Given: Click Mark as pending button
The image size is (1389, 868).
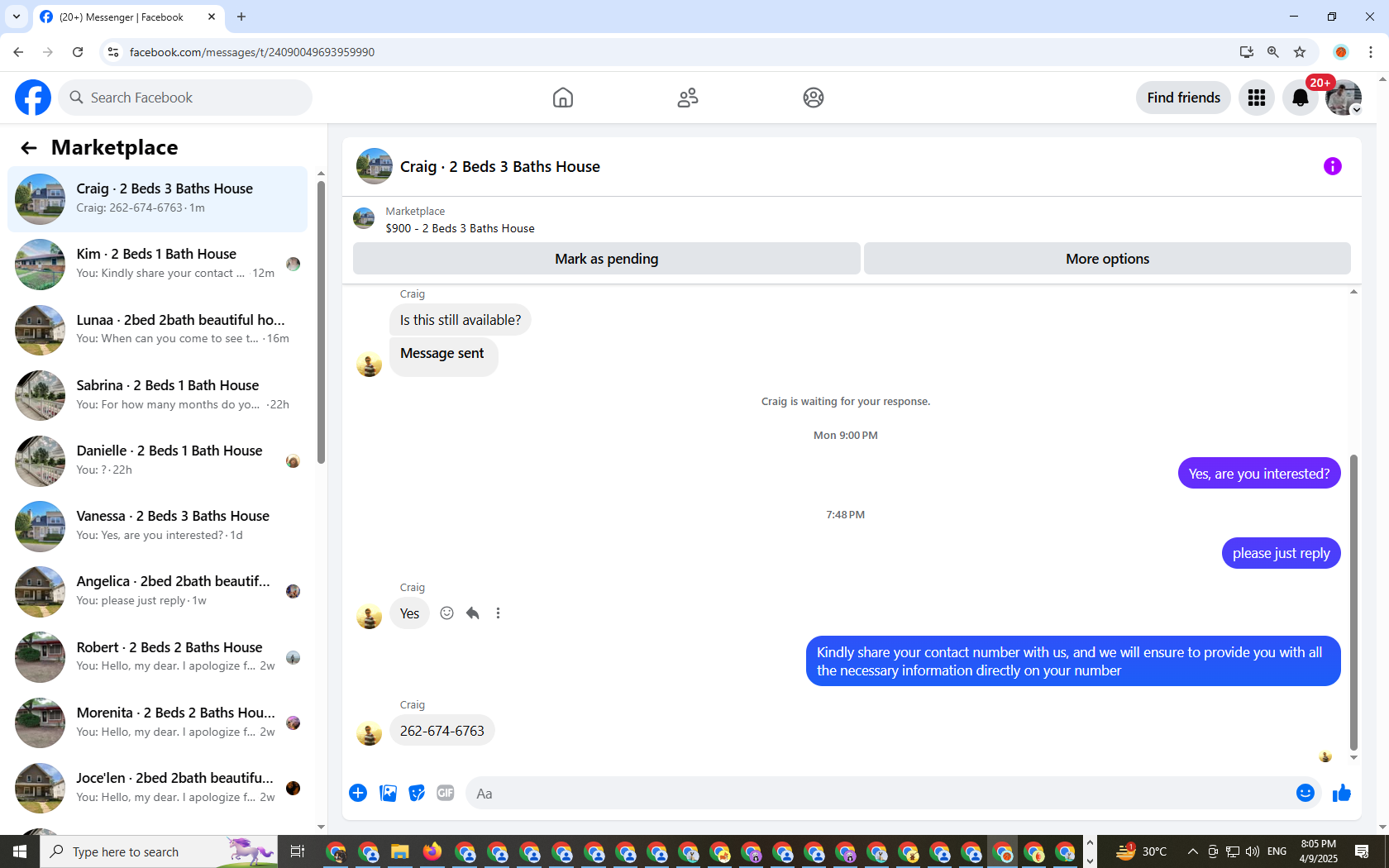Looking at the screenshot, I should 607,259.
